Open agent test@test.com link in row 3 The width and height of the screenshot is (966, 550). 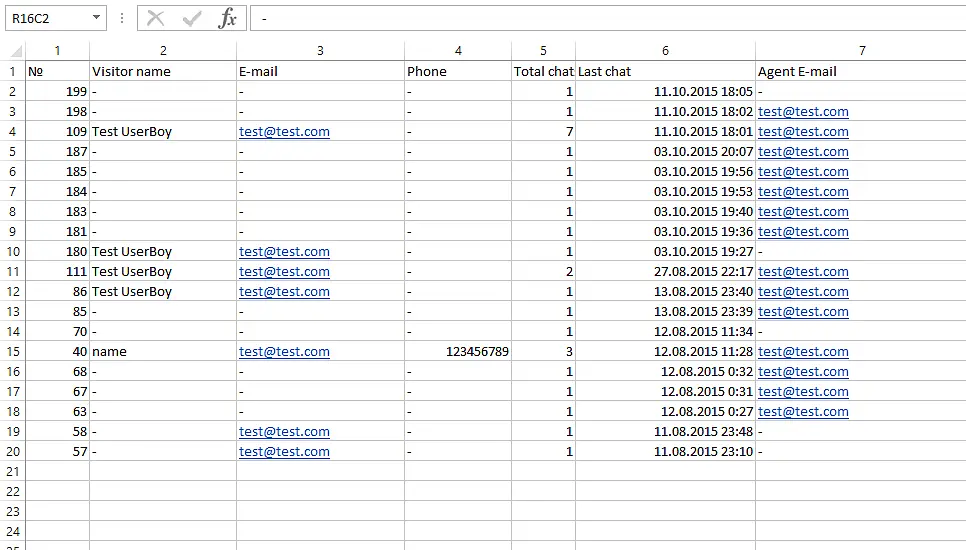click(x=803, y=112)
